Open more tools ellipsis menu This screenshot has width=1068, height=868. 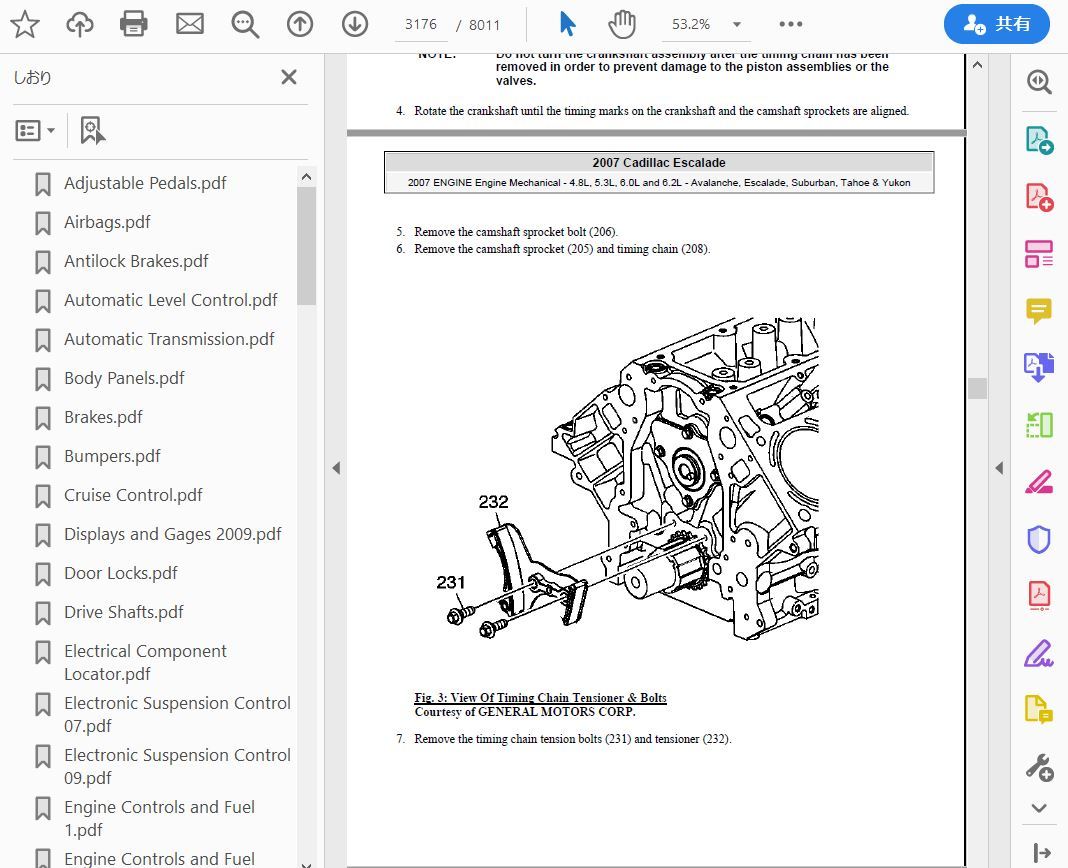tap(791, 24)
